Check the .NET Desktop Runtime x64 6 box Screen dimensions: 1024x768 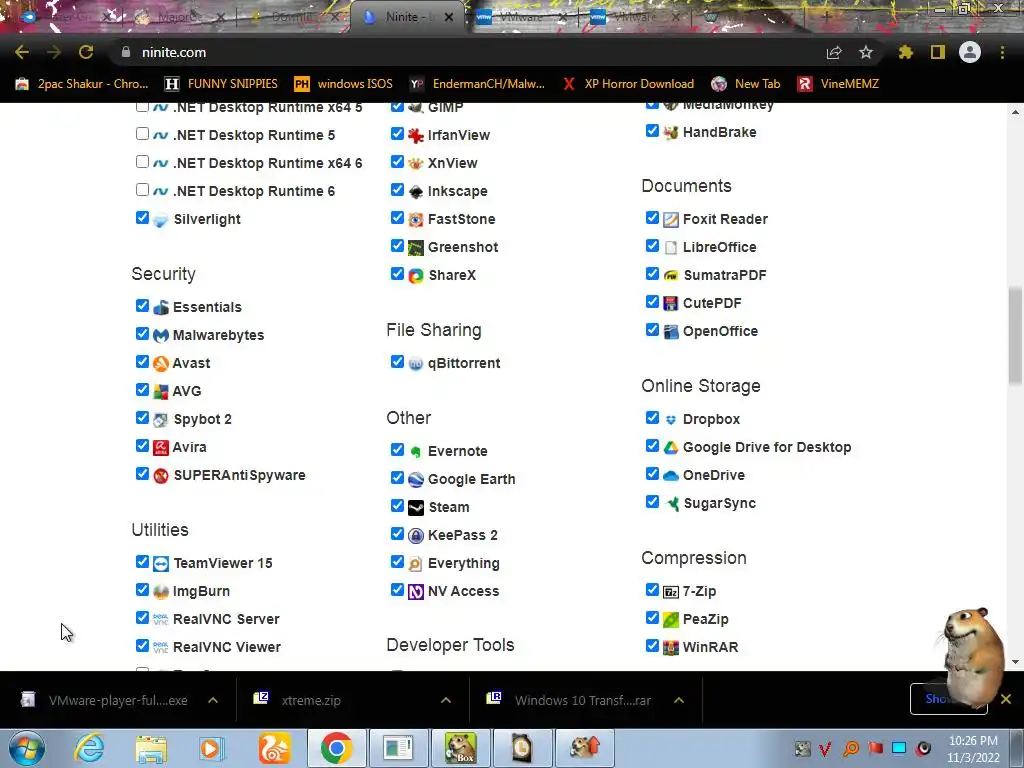tap(142, 162)
